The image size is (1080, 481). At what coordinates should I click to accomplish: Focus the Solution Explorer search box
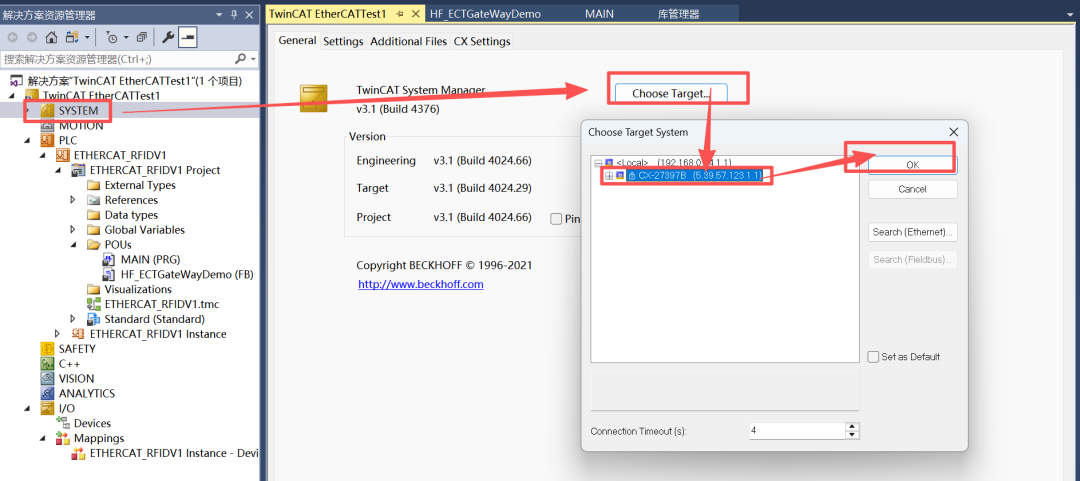point(117,59)
